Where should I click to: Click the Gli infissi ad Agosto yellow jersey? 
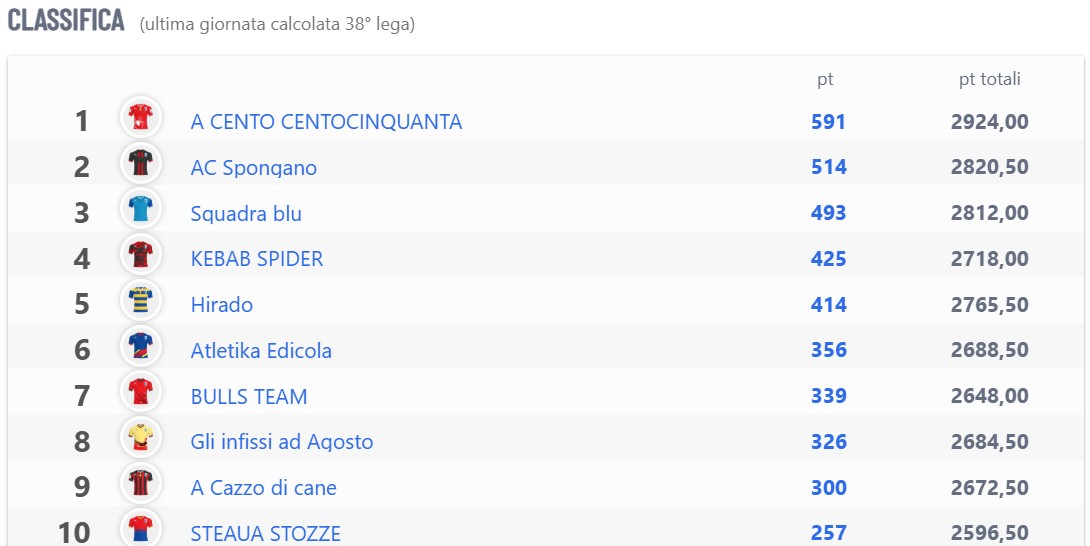140,437
